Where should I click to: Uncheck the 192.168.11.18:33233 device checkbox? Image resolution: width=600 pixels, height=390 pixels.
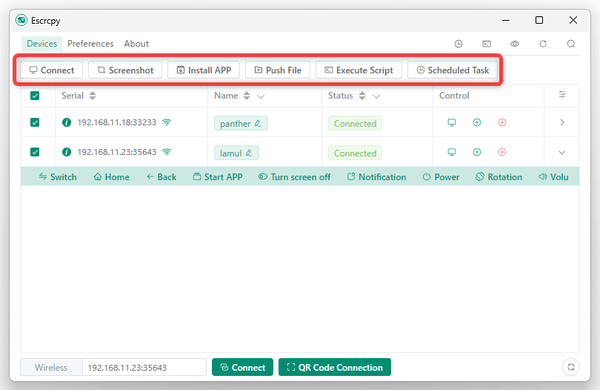[x=35, y=122]
